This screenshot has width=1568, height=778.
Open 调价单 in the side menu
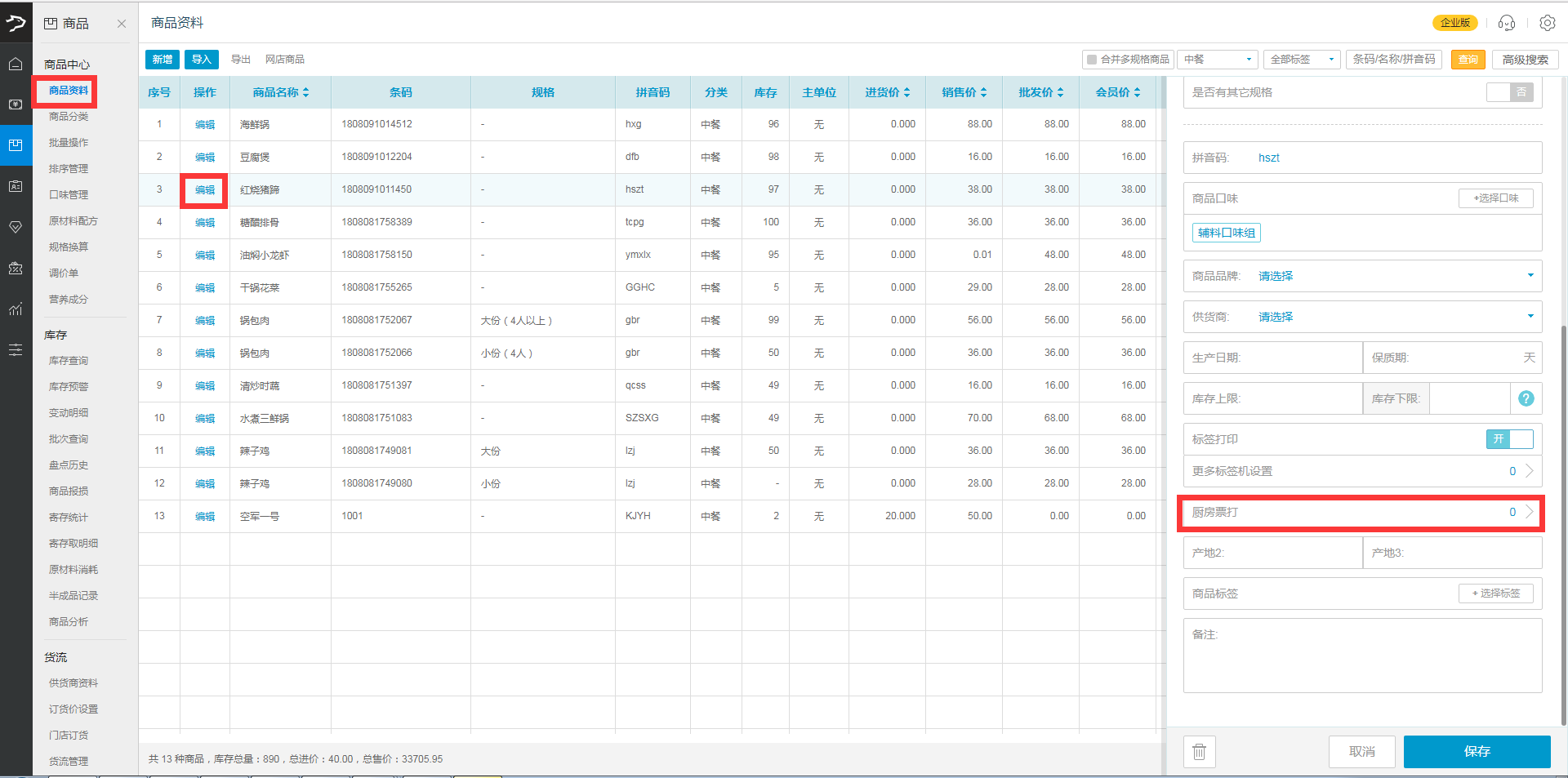coord(64,273)
